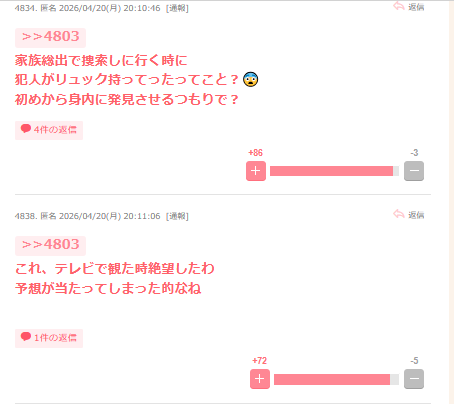Click the +86 vote count
Viewport: 454px width, 404px height.
tap(256, 153)
